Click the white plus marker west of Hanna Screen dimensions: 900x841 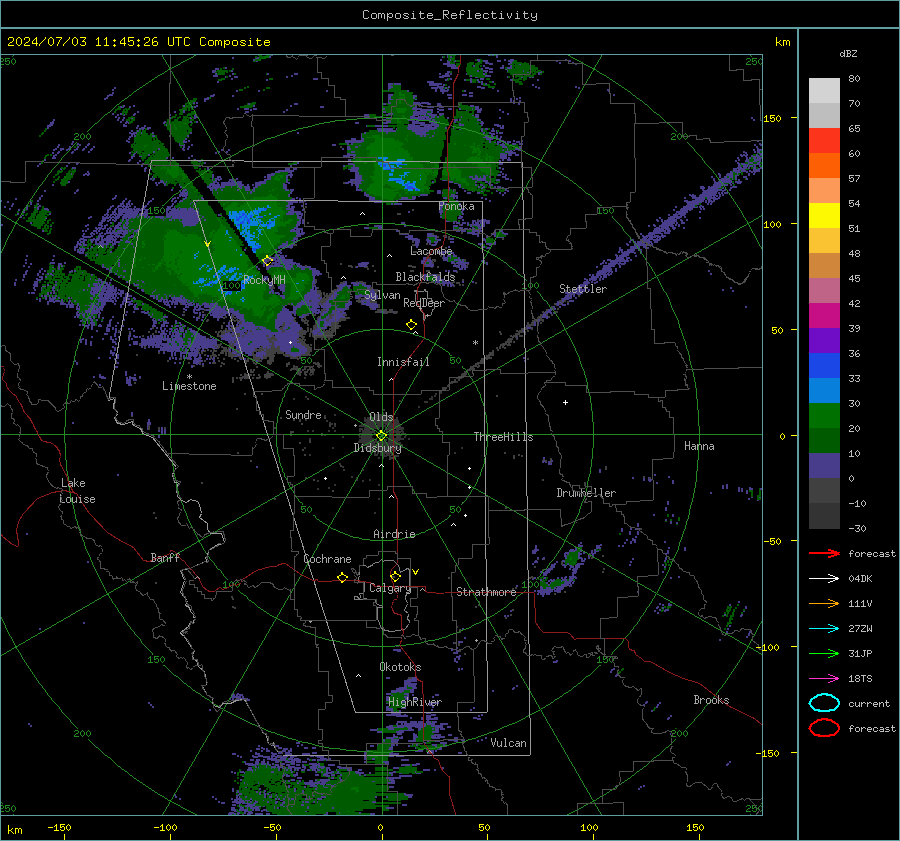(565, 402)
